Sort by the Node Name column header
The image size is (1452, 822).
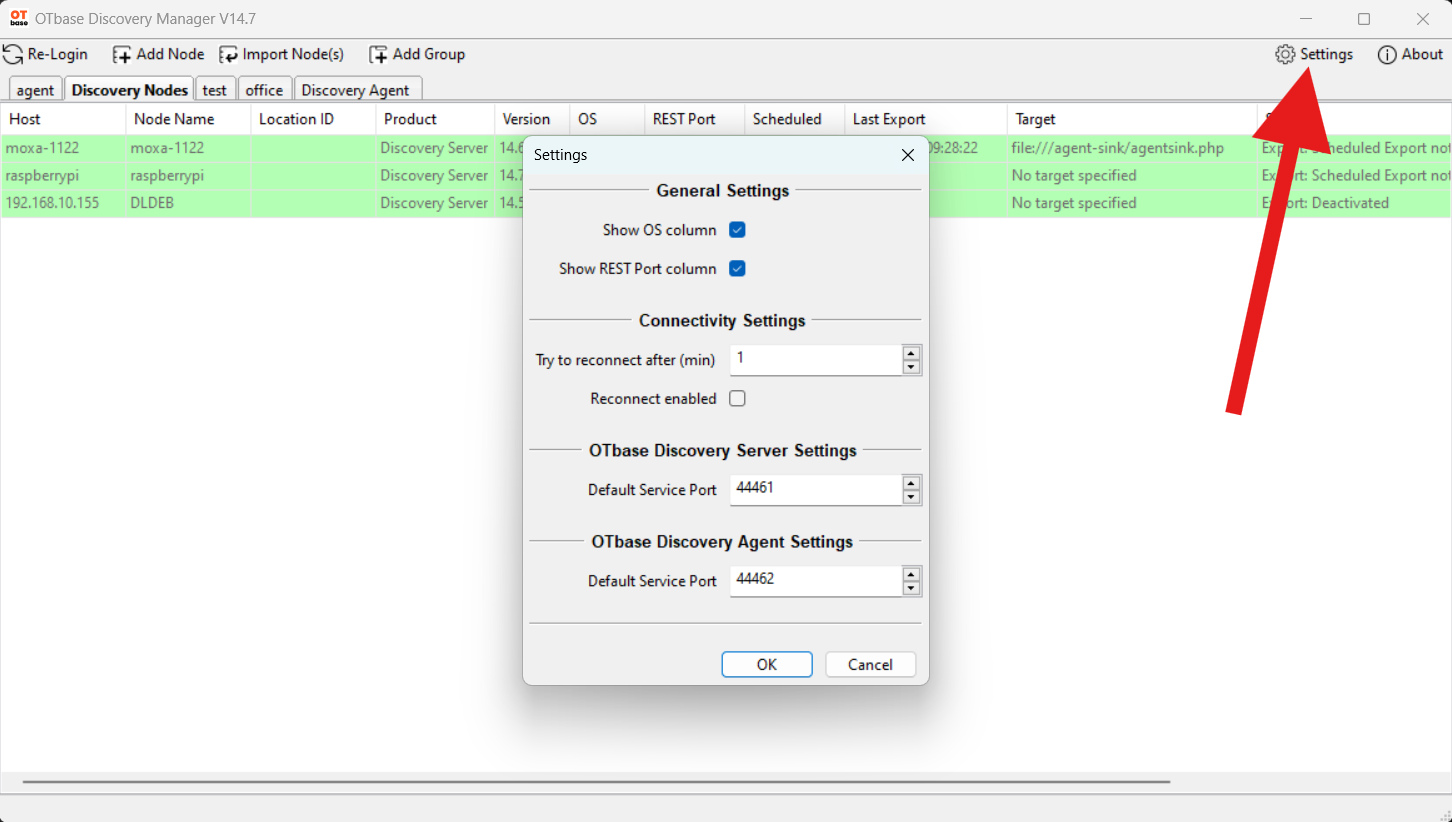pyautogui.click(x=188, y=119)
